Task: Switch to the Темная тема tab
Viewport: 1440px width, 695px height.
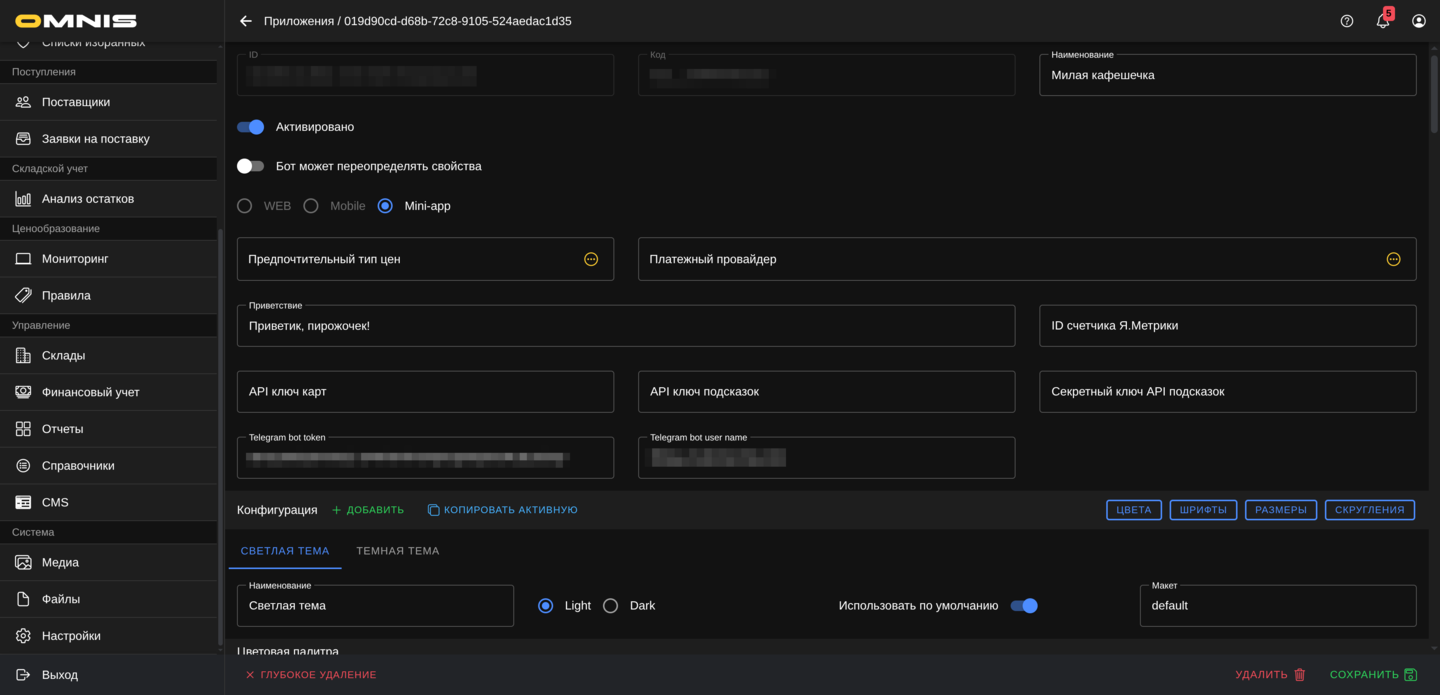Action: click(x=398, y=550)
